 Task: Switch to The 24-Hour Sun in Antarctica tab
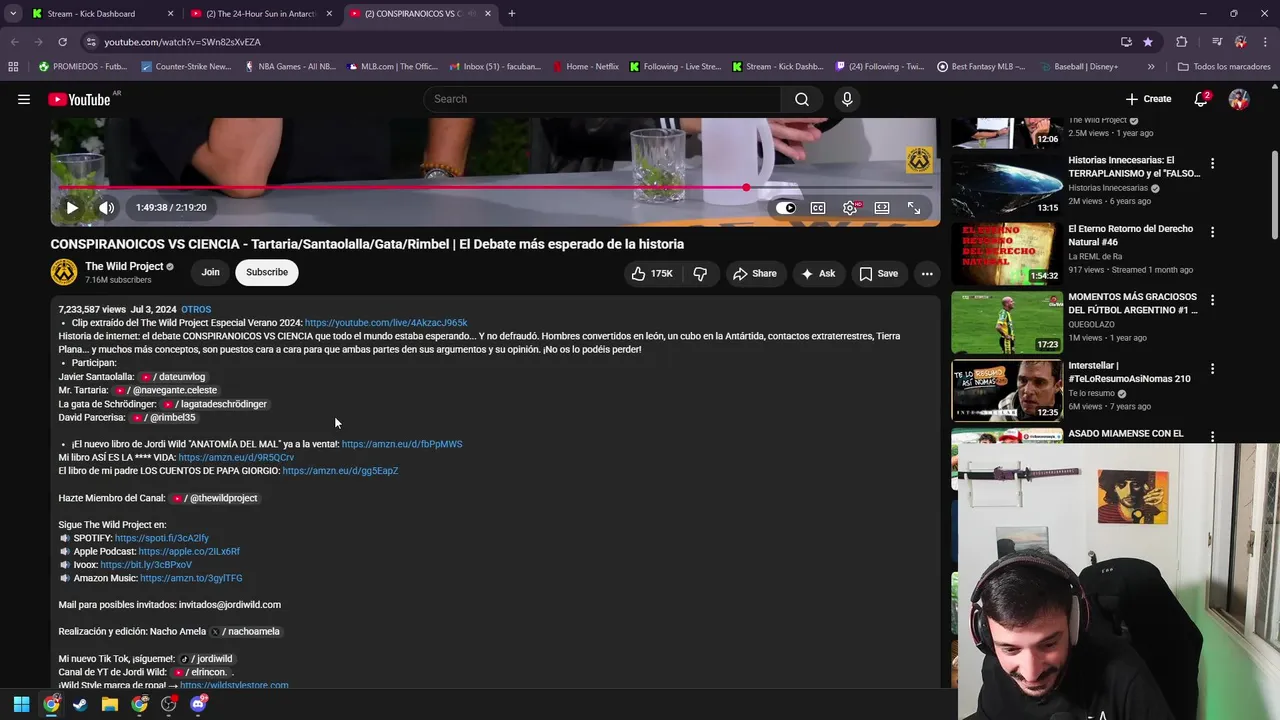(262, 14)
